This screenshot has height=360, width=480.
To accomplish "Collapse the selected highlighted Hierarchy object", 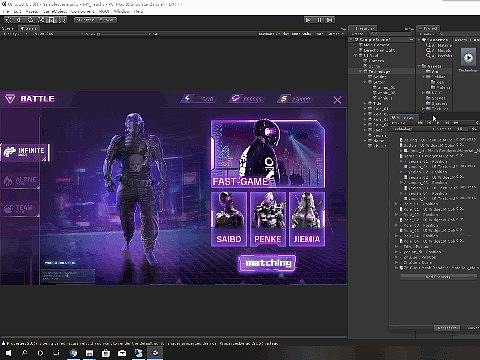I will (361, 71).
